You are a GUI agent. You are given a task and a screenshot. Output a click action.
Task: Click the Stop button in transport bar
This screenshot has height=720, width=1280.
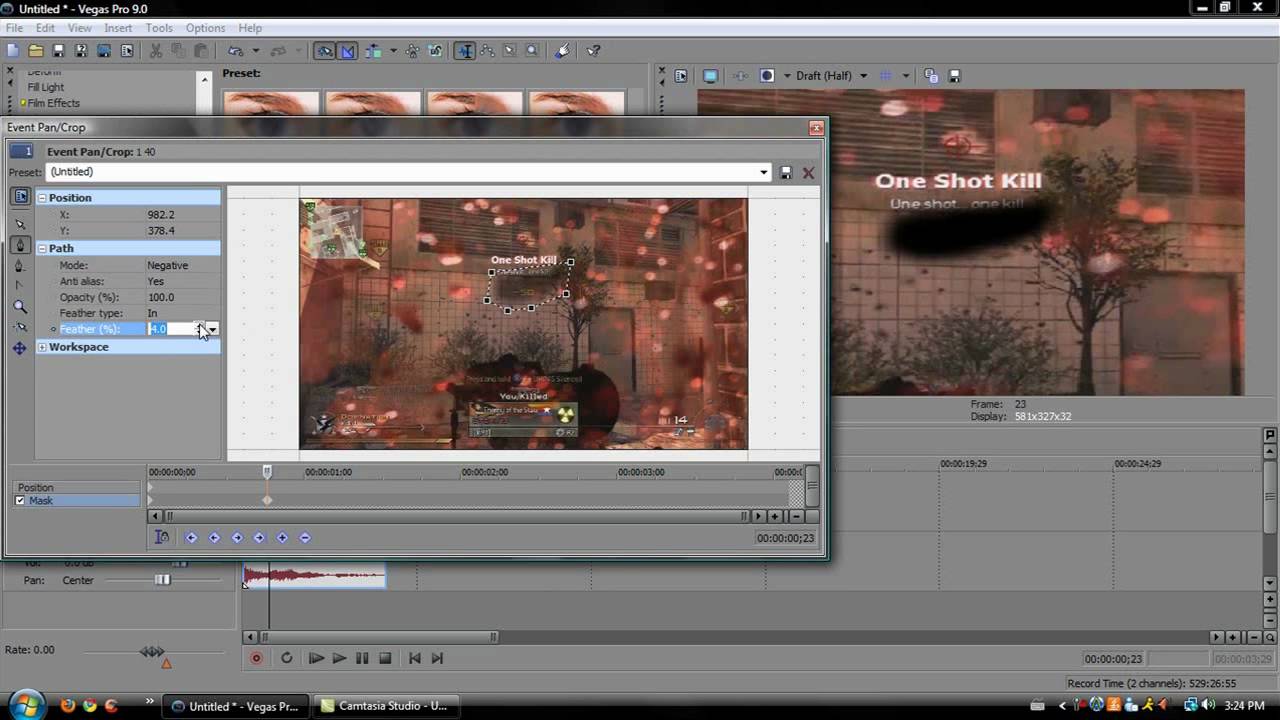pyautogui.click(x=385, y=658)
